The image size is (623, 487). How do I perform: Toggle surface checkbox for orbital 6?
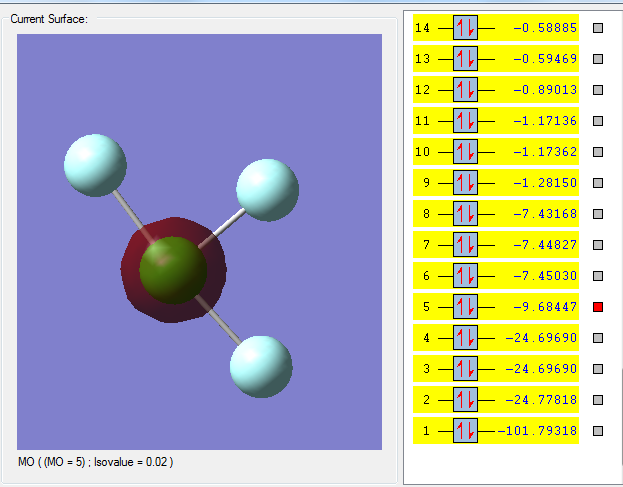click(x=598, y=276)
